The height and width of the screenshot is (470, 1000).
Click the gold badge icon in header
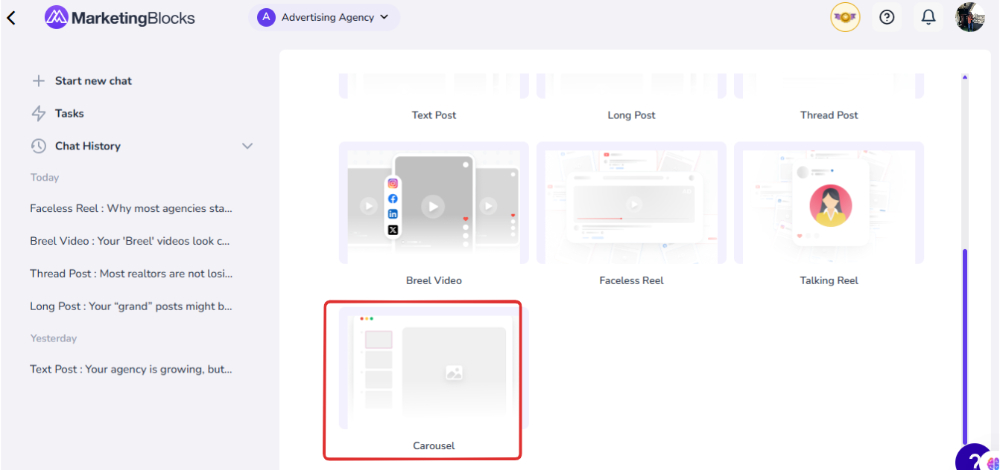(x=845, y=17)
